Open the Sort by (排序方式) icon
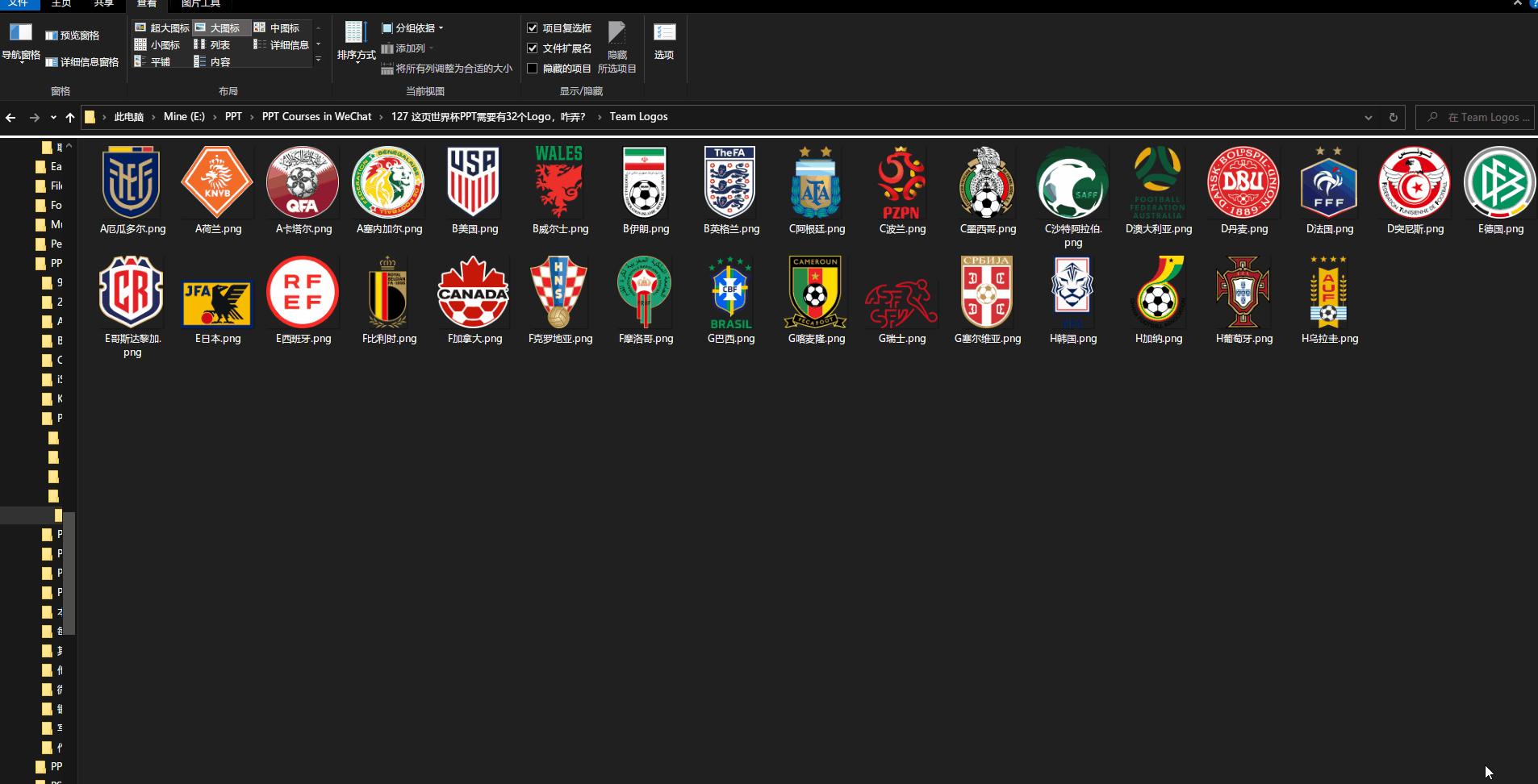1538x784 pixels. [356, 40]
